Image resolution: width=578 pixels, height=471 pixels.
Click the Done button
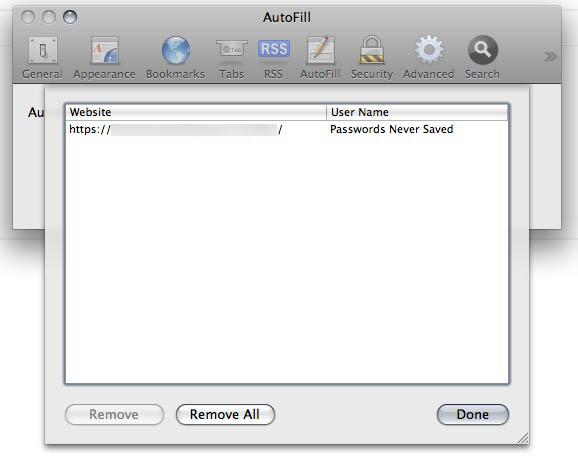click(x=473, y=414)
